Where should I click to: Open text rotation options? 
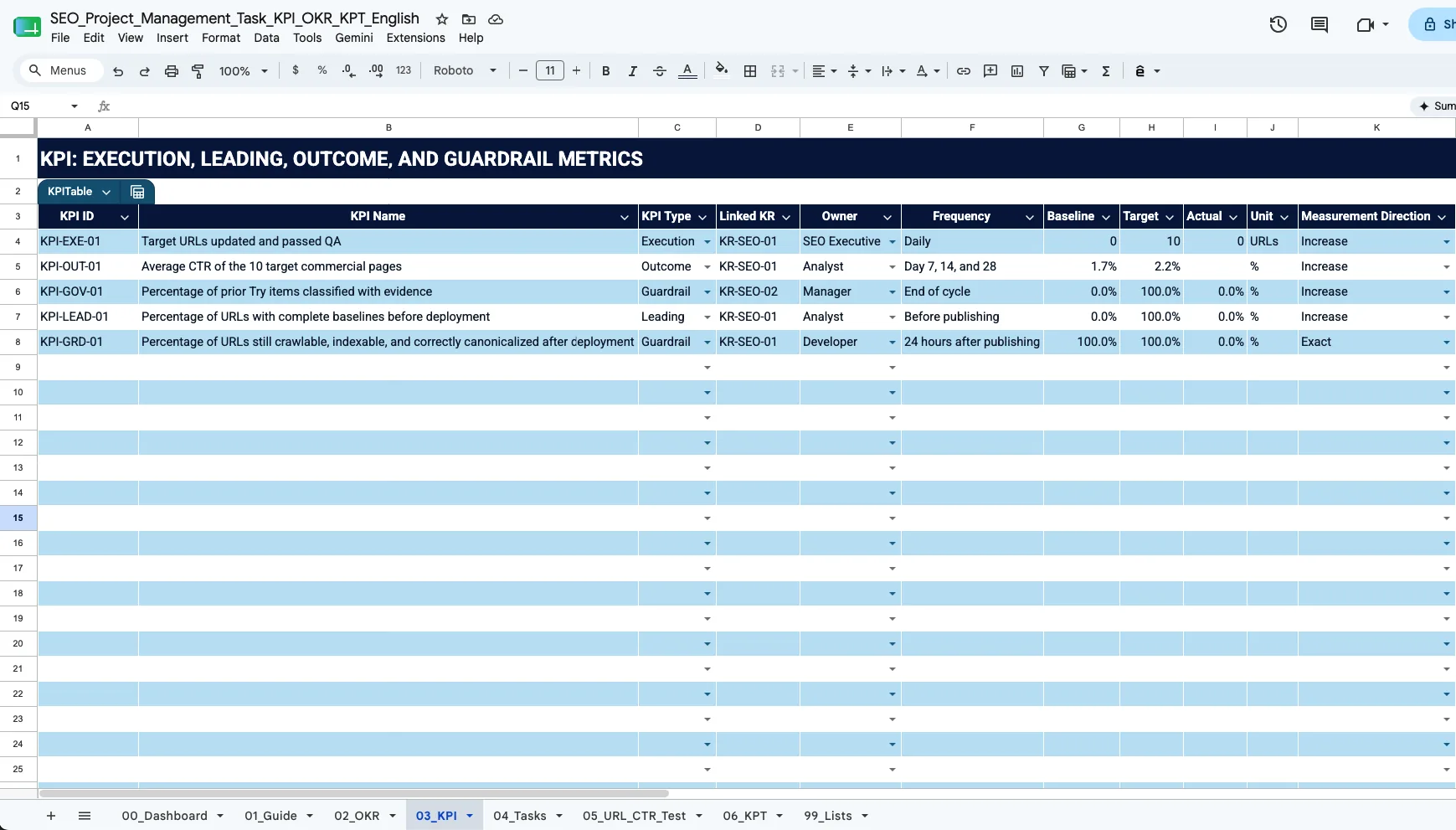[x=928, y=71]
